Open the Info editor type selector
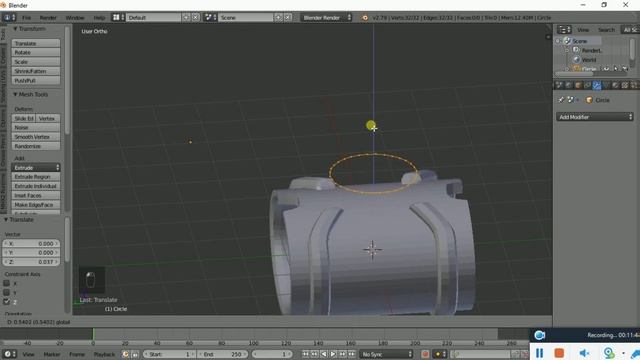 point(9,18)
